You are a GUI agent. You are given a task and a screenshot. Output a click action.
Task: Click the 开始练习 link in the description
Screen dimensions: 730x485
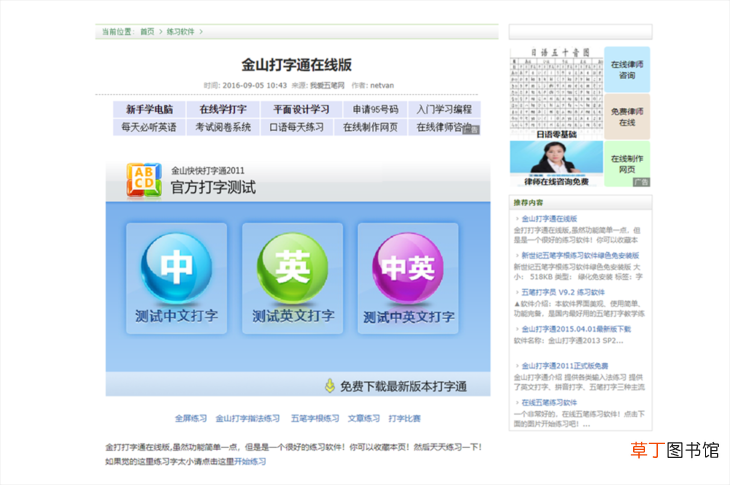[250, 461]
